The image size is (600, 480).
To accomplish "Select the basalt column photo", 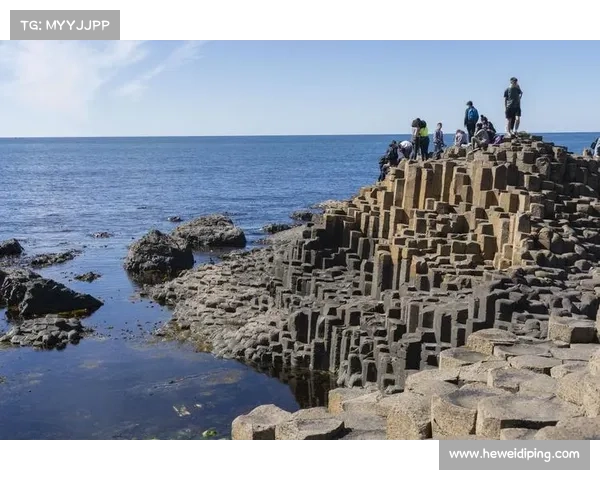I will pyautogui.click(x=300, y=240).
